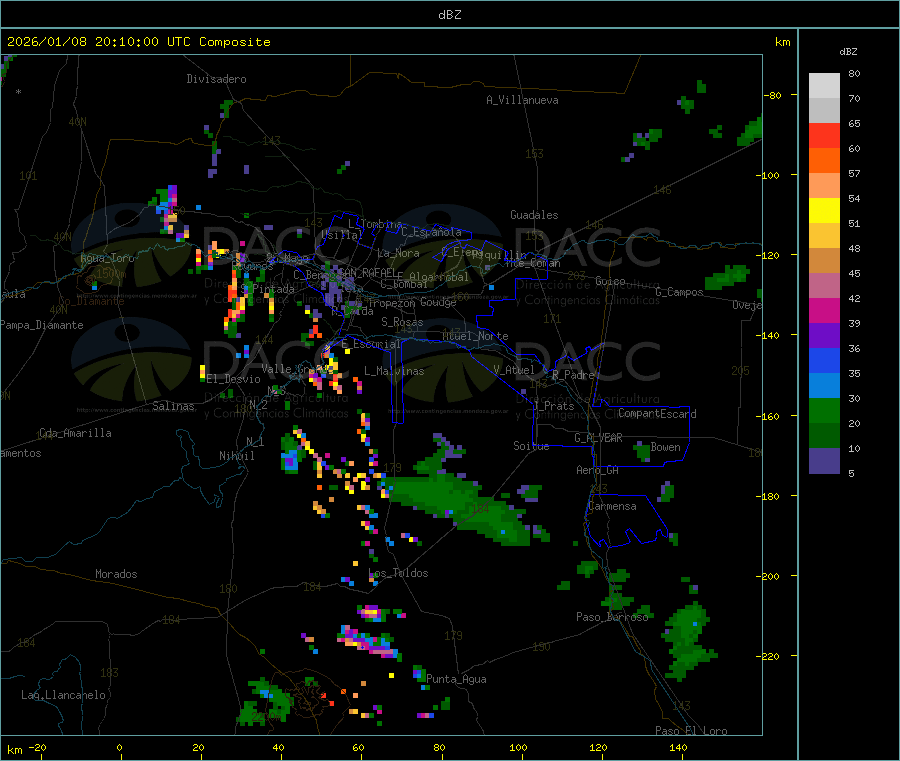Click the 'Los_Toldos' map label
900x761 pixels.
point(398,573)
